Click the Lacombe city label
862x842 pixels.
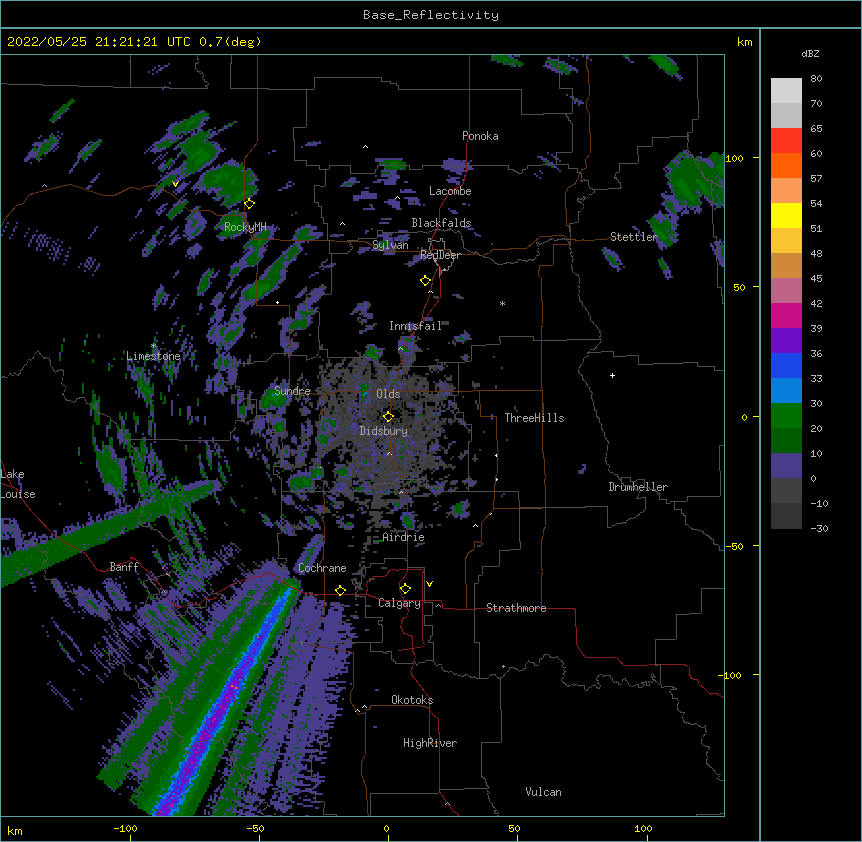450,191
